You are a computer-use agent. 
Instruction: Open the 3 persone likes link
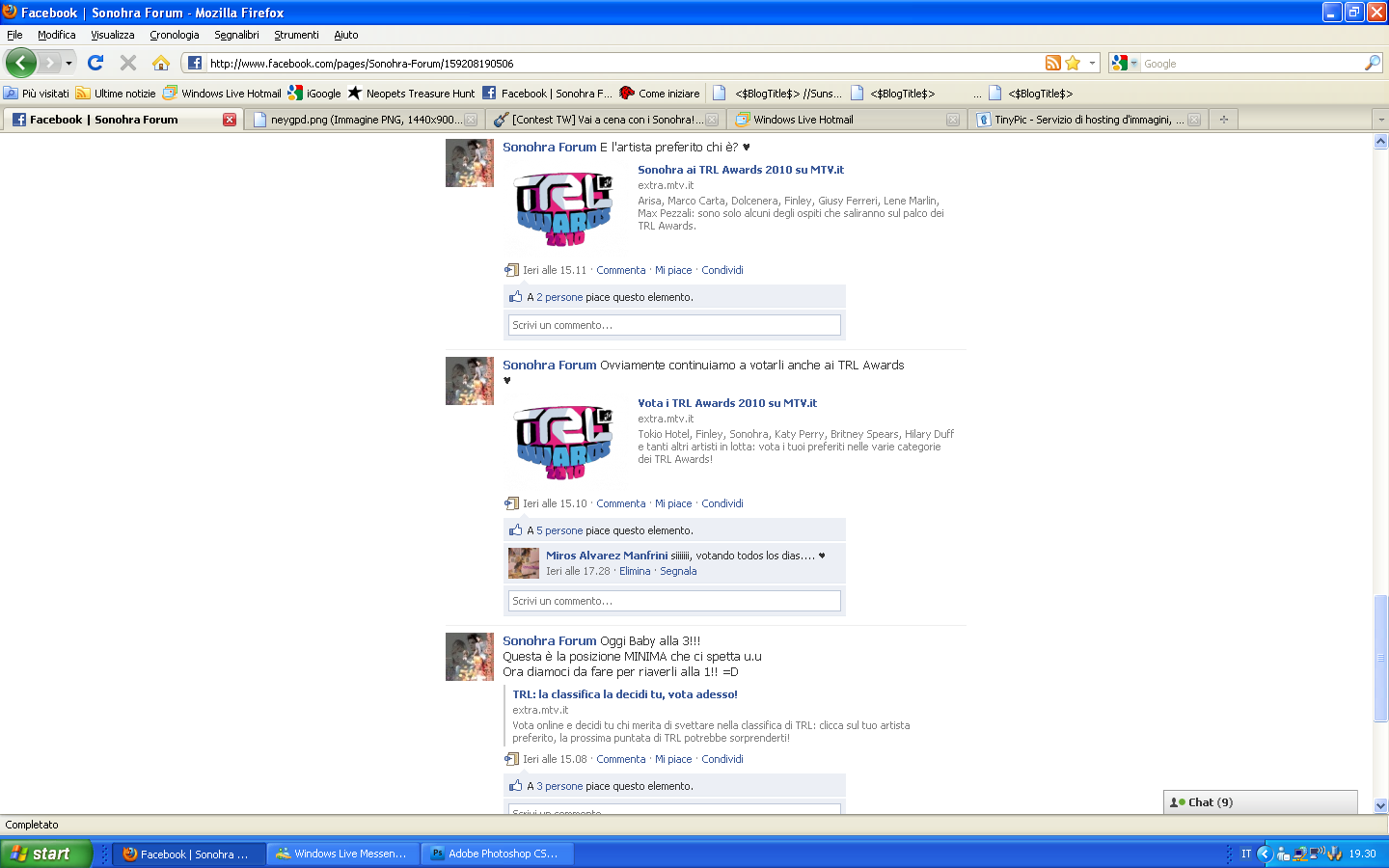click(x=559, y=786)
